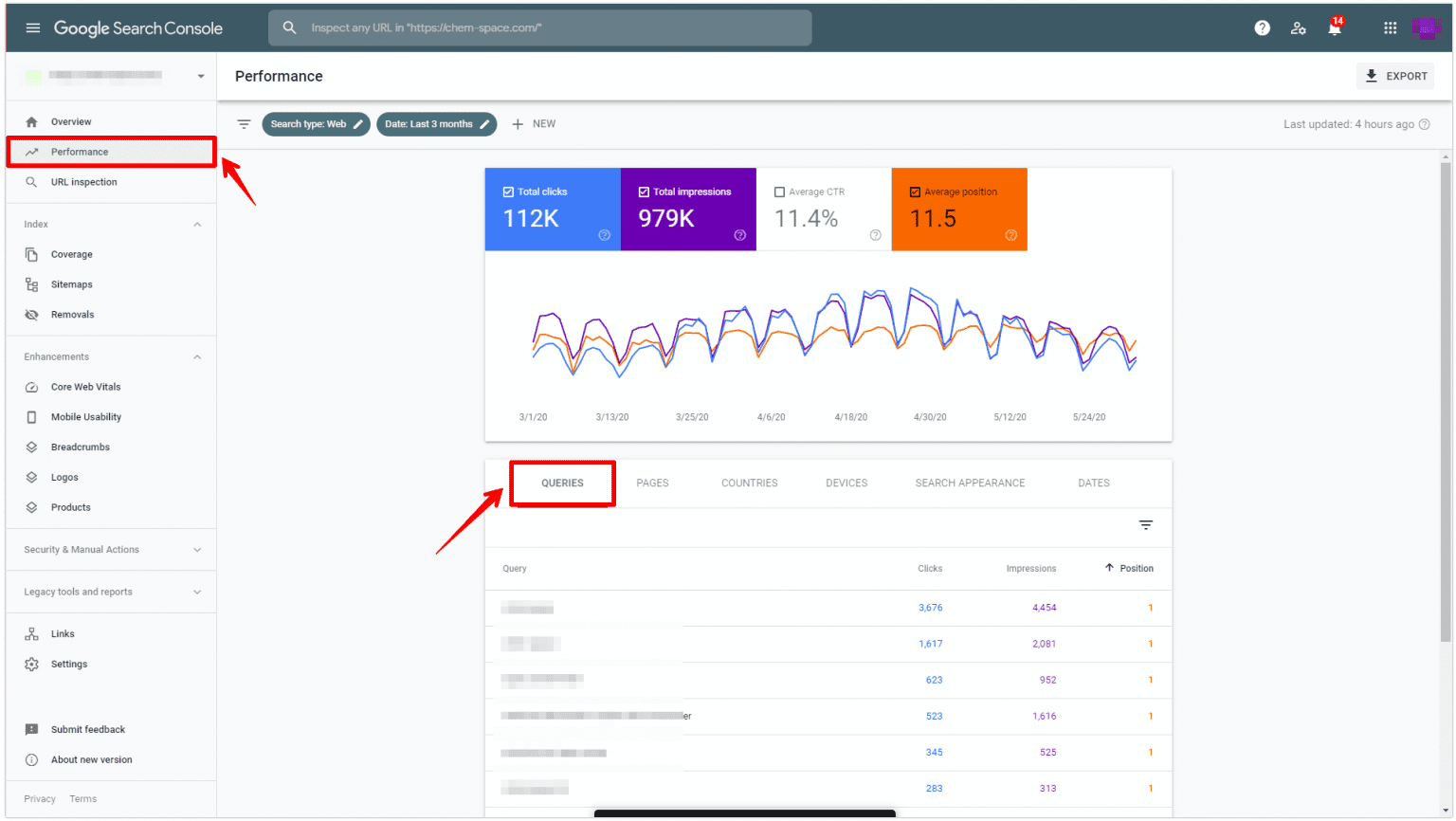Sort by the Position column arrow
This screenshot has height=821, width=1456.
coord(1109,568)
